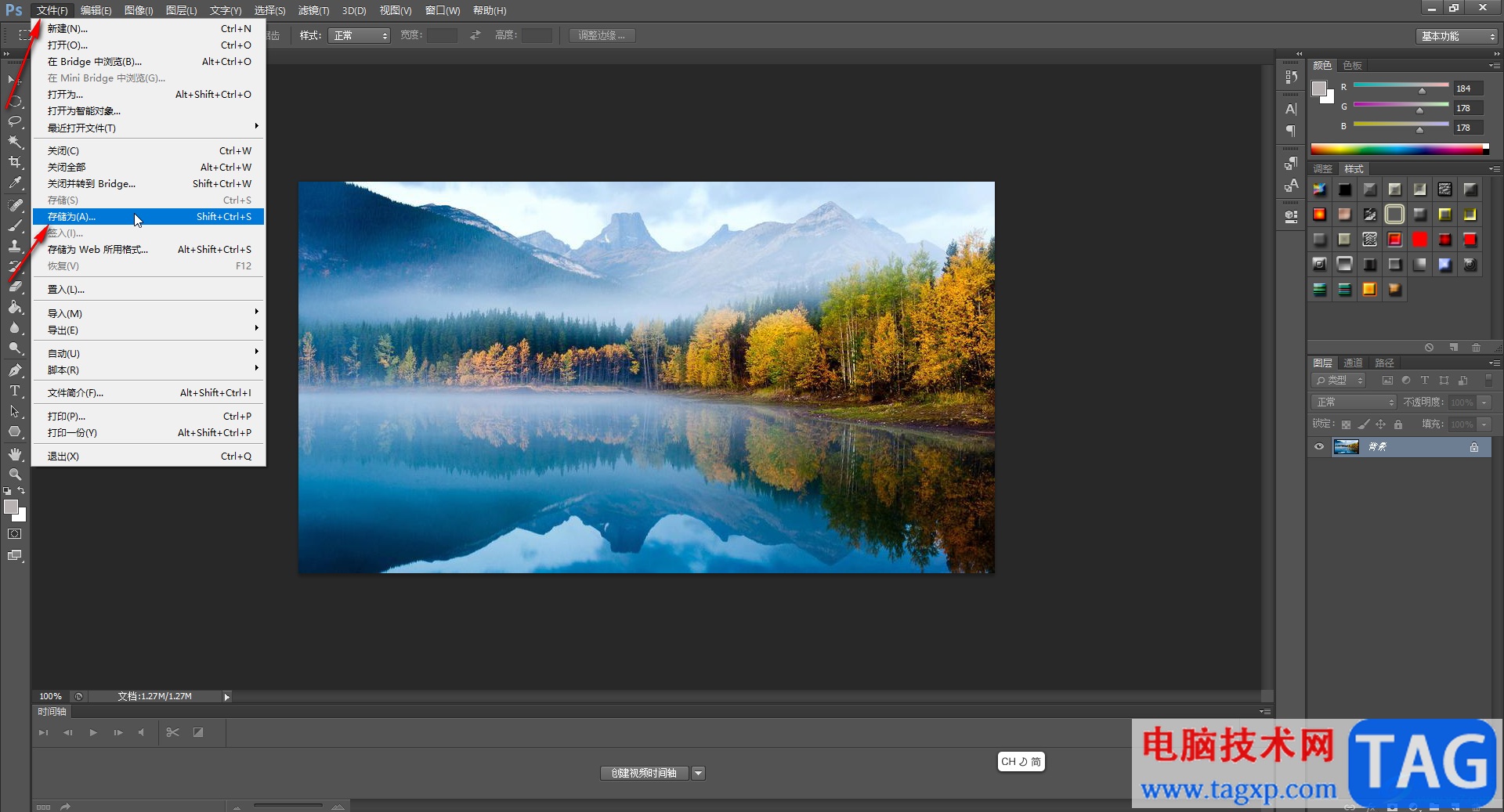Viewport: 1504px width, 812px height.
Task: Choose 新建(N)... from File menu
Action: tap(149, 28)
